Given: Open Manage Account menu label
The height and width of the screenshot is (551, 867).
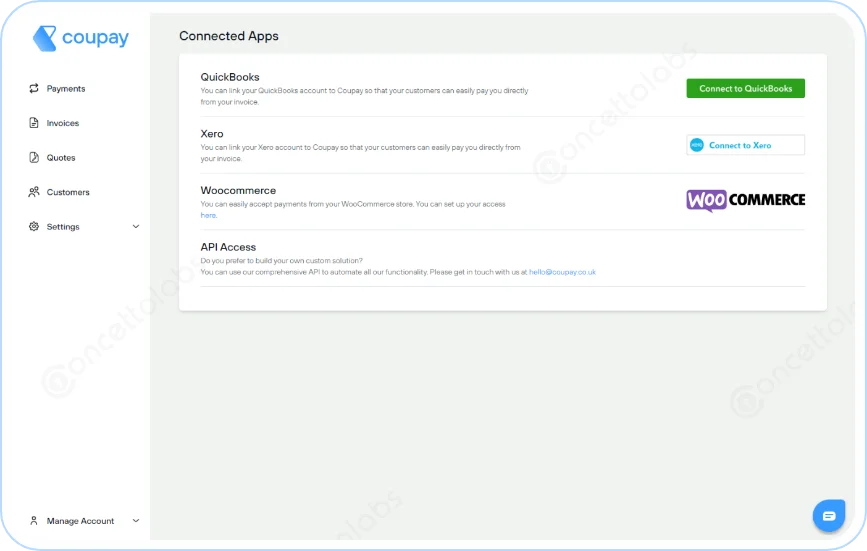Looking at the screenshot, I should click(x=80, y=521).
